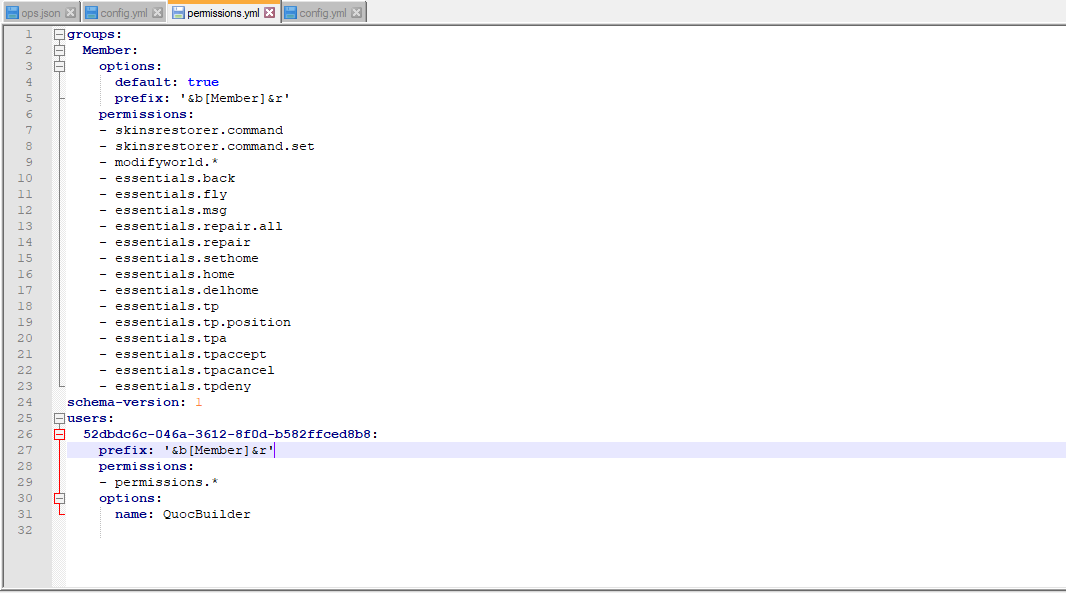Close the config.yml tab beside ops.json
This screenshot has width=1066, height=593.
coord(157,13)
